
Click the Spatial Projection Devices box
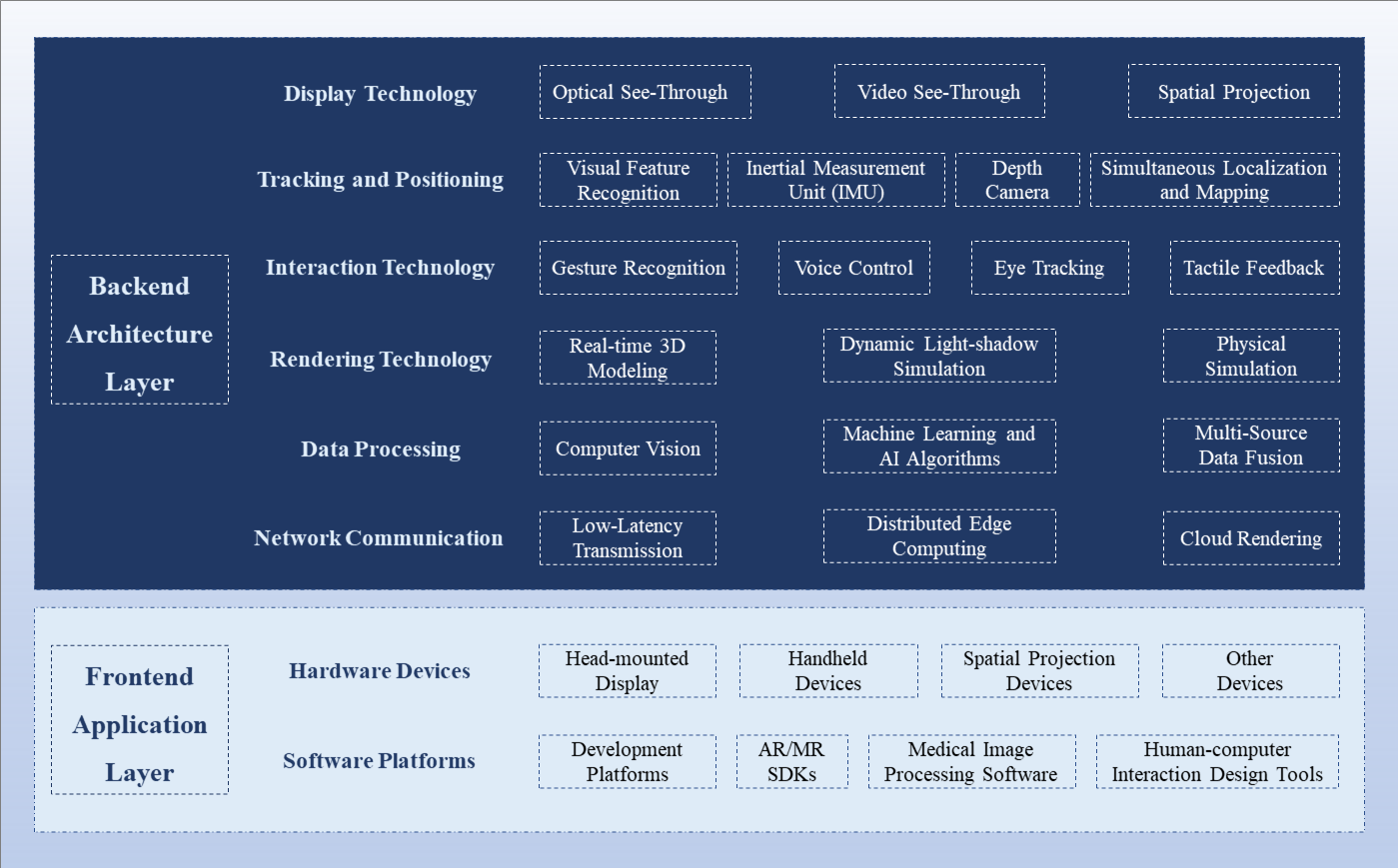click(x=1039, y=671)
